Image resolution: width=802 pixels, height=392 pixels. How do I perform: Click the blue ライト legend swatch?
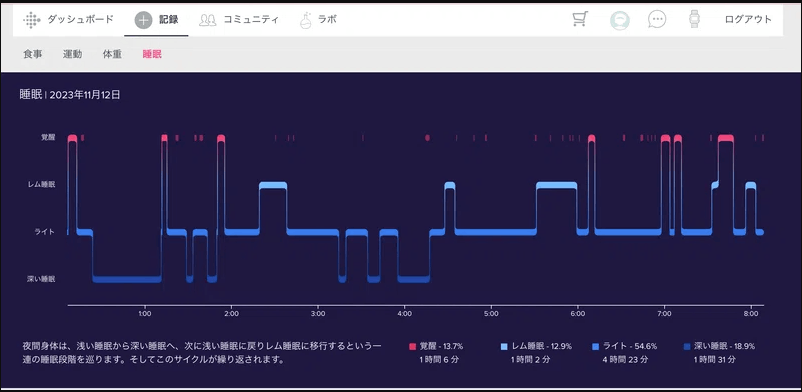(x=594, y=347)
